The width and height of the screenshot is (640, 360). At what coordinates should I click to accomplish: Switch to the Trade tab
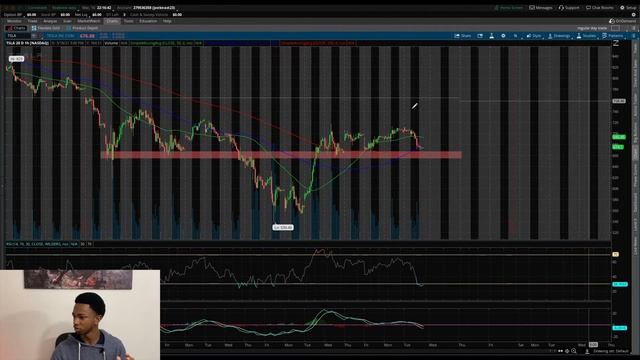coord(32,21)
